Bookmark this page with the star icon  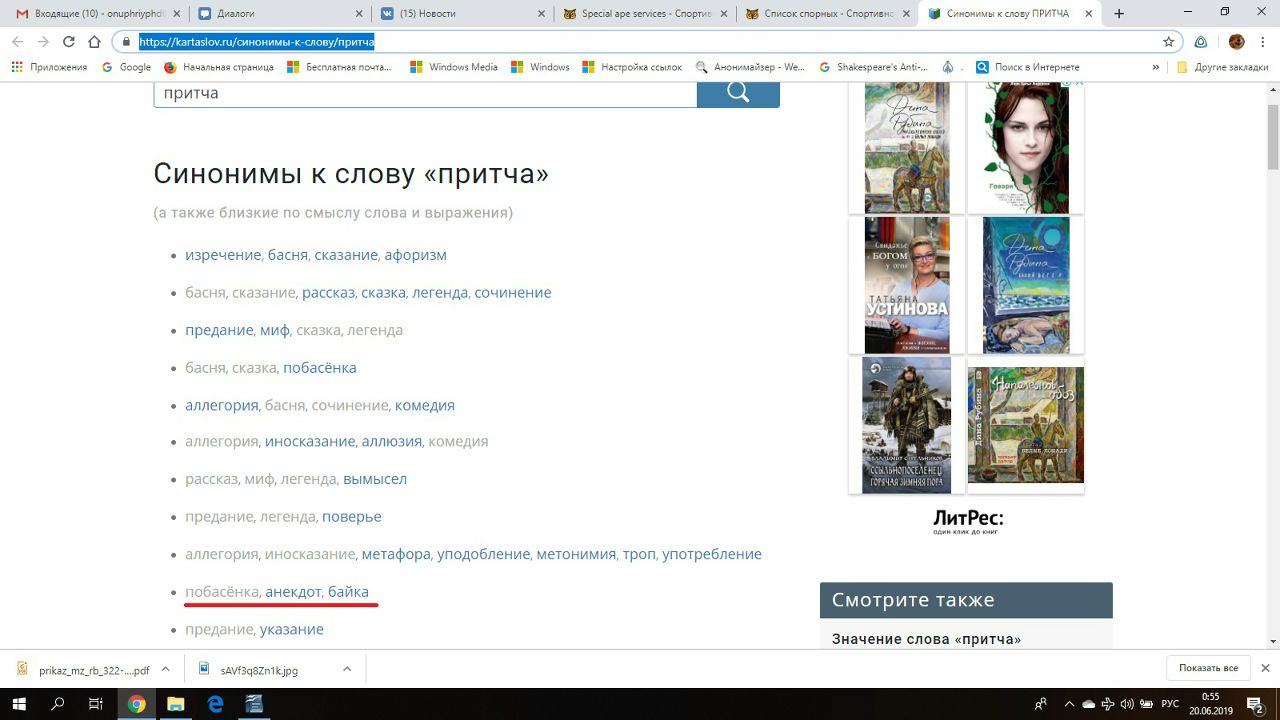[1168, 42]
